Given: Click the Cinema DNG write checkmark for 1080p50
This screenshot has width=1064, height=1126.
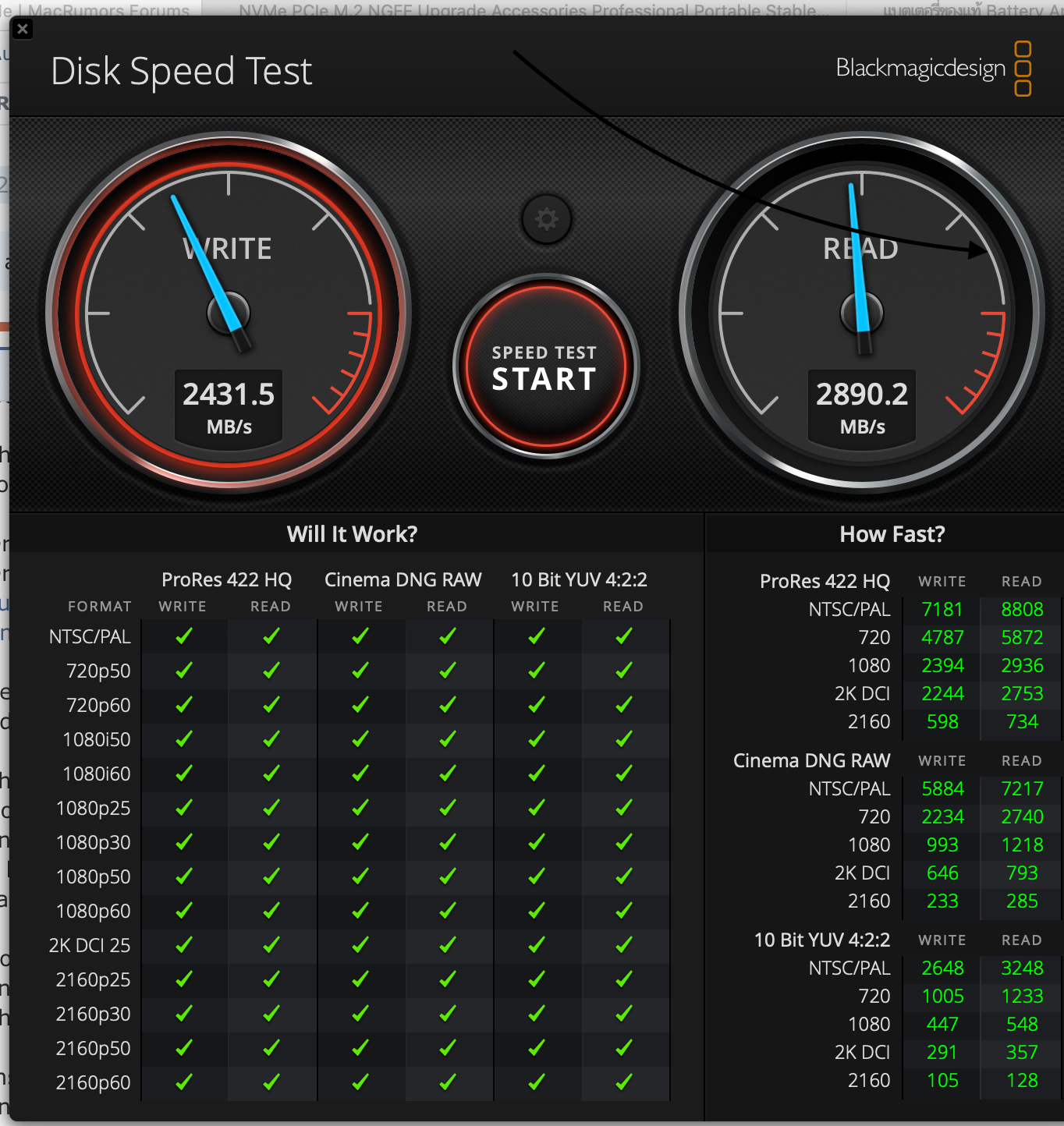Looking at the screenshot, I should [360, 876].
